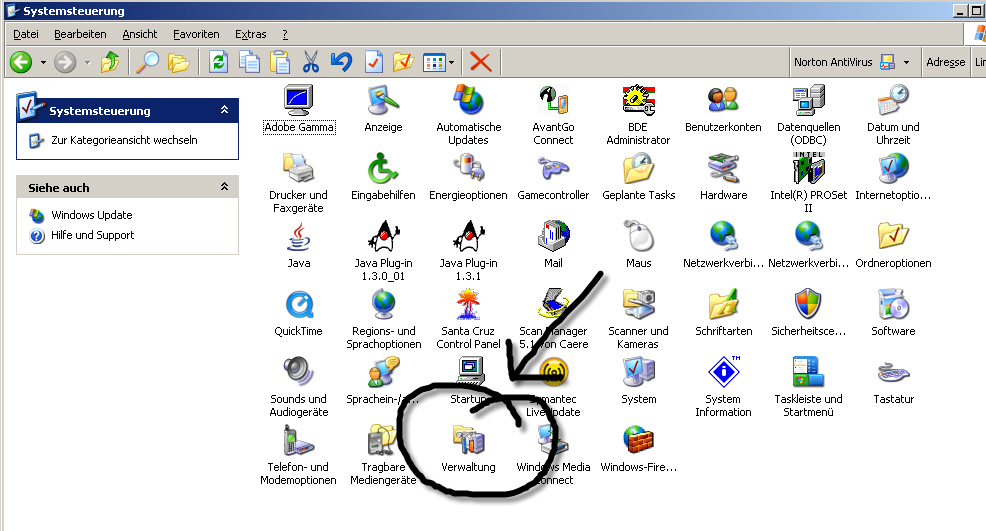Collapse the Siehe auch panel

[x=224, y=187]
